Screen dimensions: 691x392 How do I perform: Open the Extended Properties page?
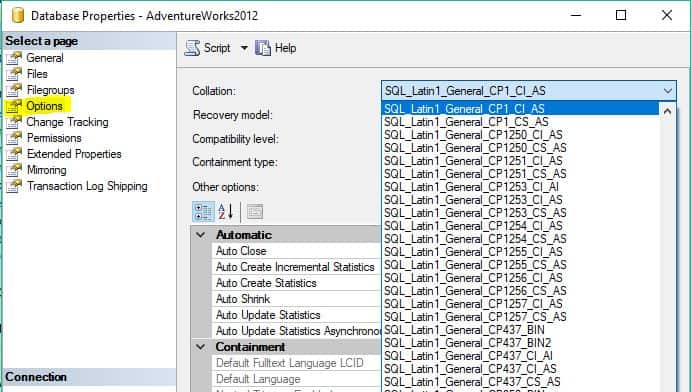[x=74, y=154]
